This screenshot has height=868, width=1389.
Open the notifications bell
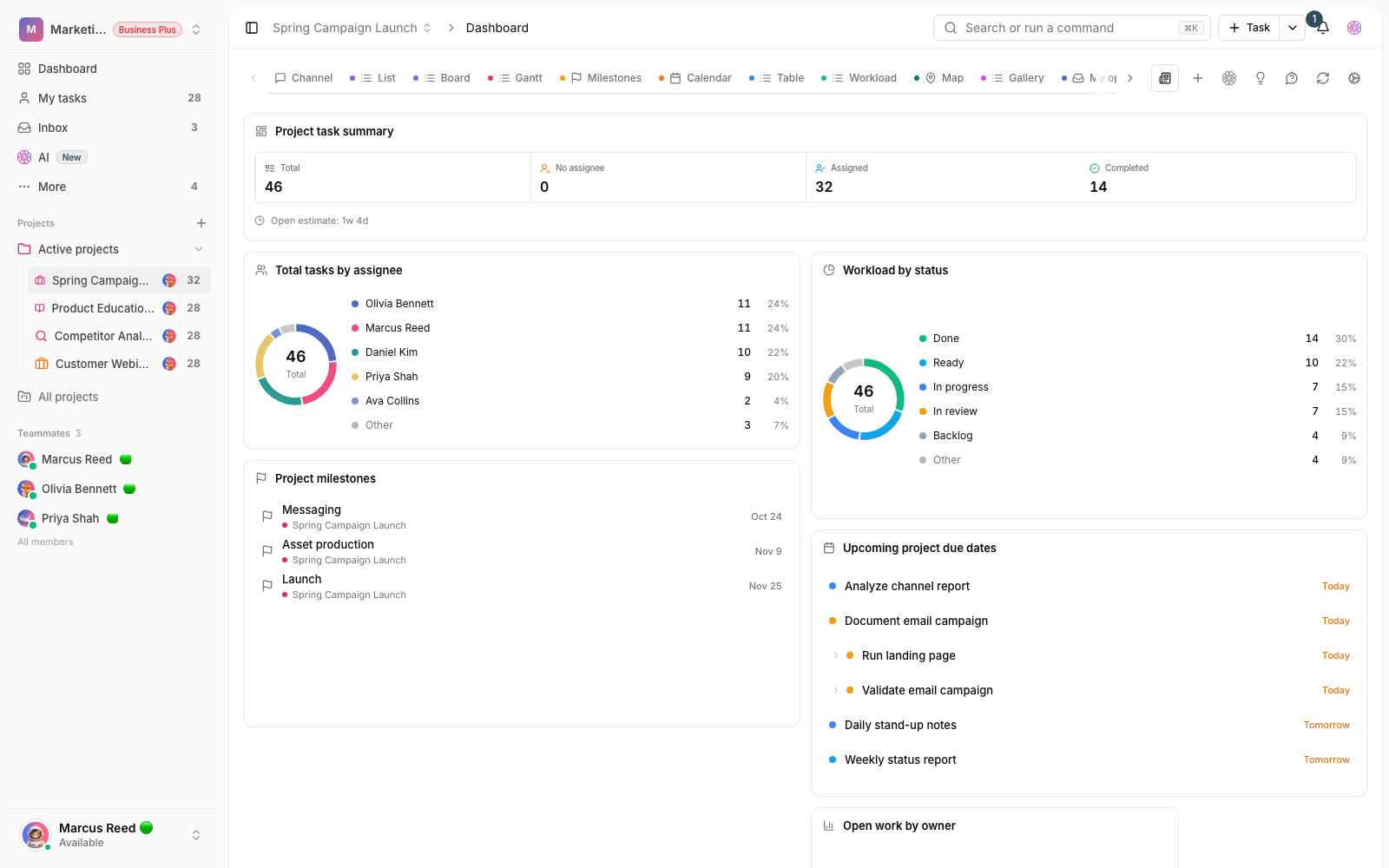(x=1323, y=28)
